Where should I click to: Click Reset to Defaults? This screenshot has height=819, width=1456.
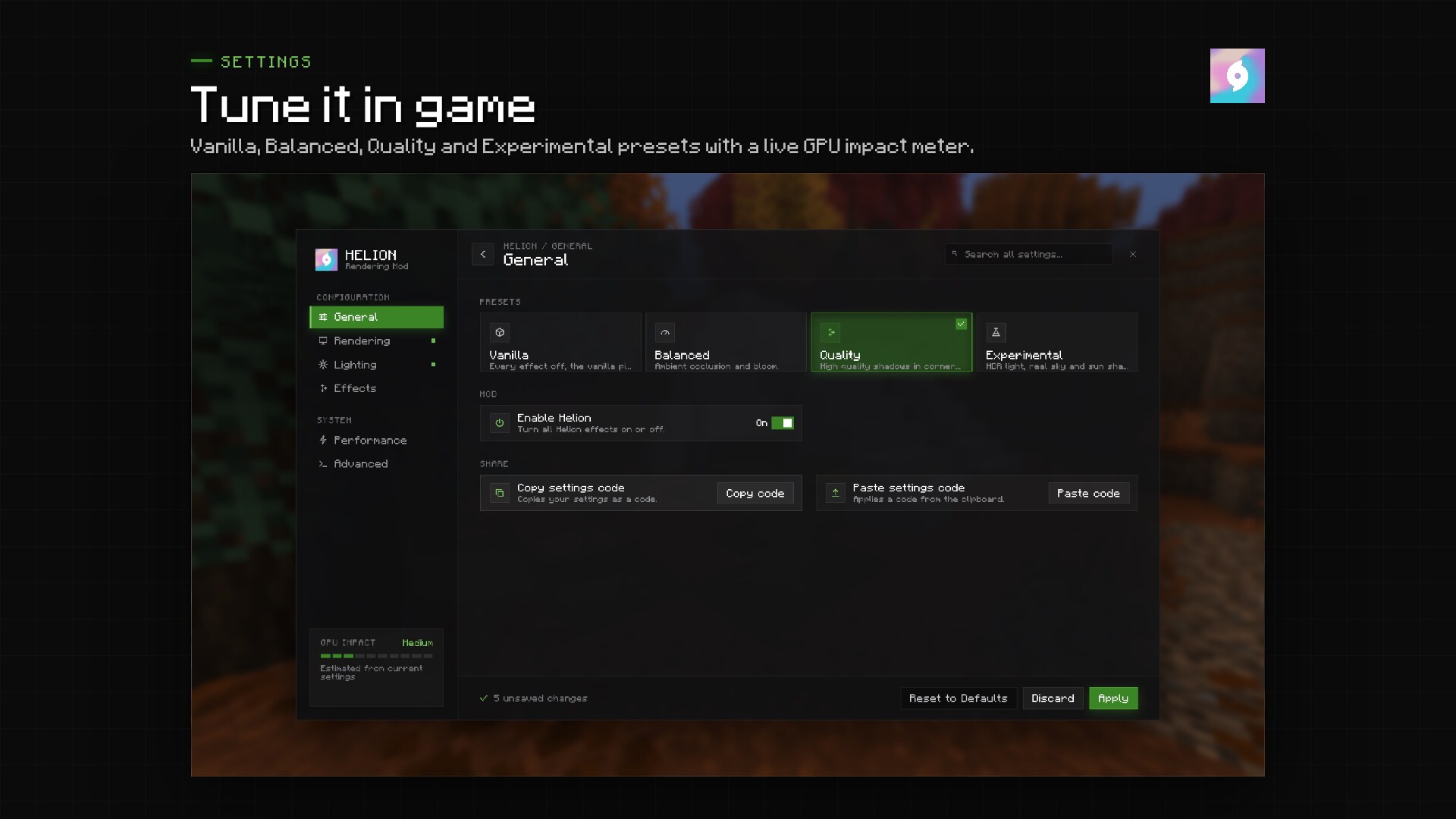[959, 698]
